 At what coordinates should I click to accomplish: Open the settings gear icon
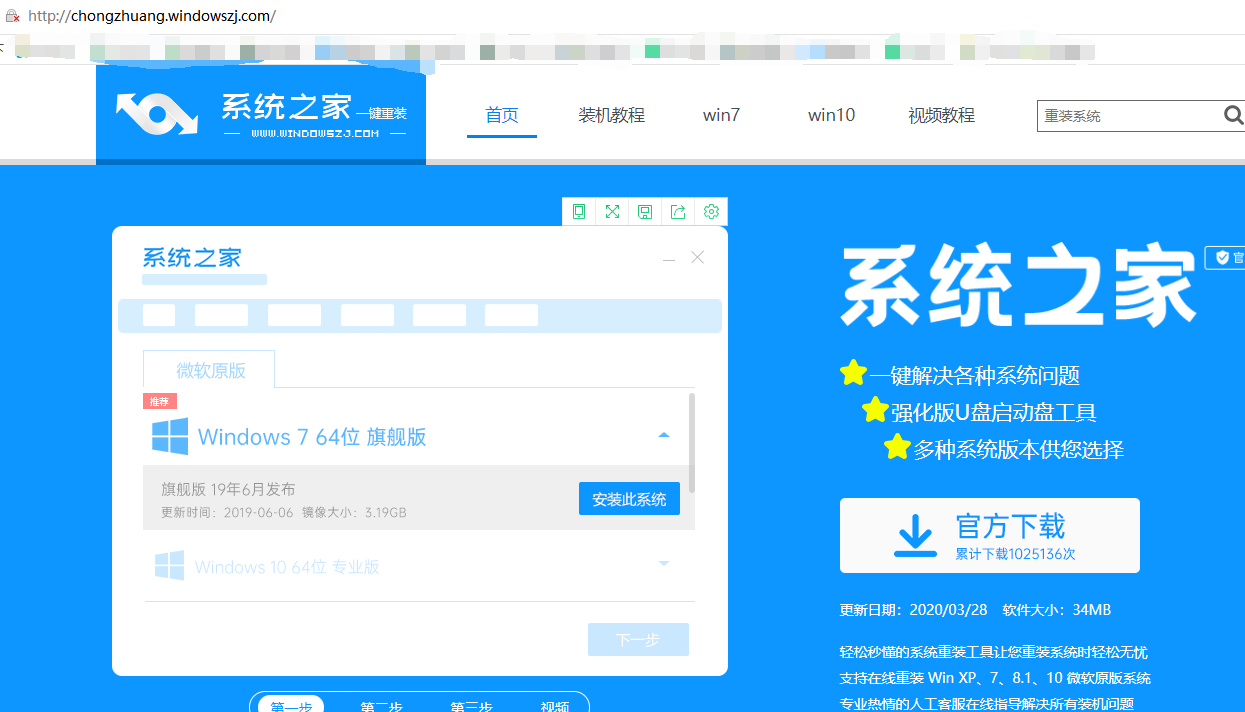711,211
